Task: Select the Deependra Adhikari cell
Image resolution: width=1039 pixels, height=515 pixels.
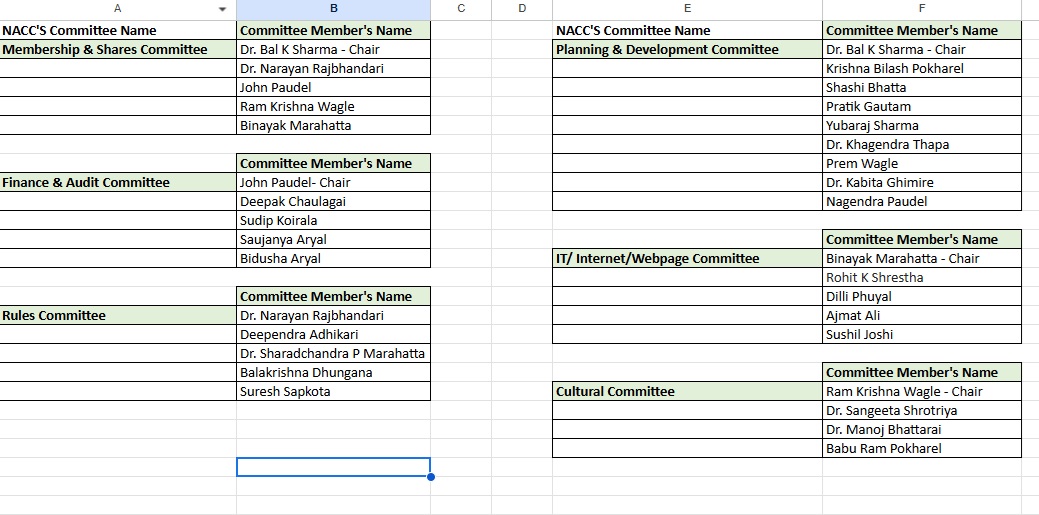Action: coord(333,334)
